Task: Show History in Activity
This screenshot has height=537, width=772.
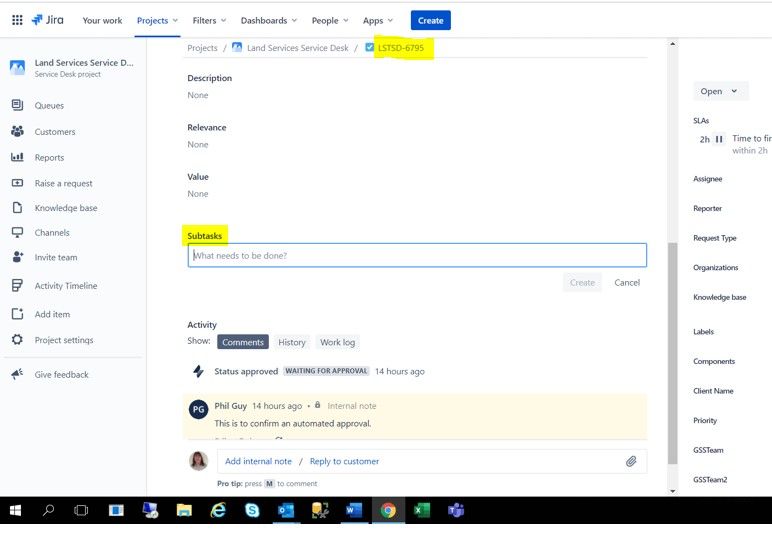Action: [x=292, y=342]
